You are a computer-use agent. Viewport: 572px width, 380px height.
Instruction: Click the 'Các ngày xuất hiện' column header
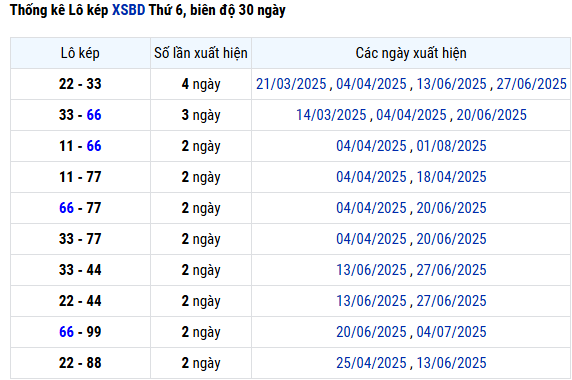[x=411, y=53]
